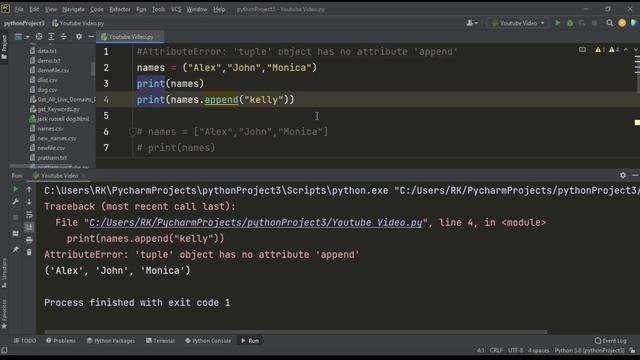Open Run panel settings gear

click(x=623, y=175)
